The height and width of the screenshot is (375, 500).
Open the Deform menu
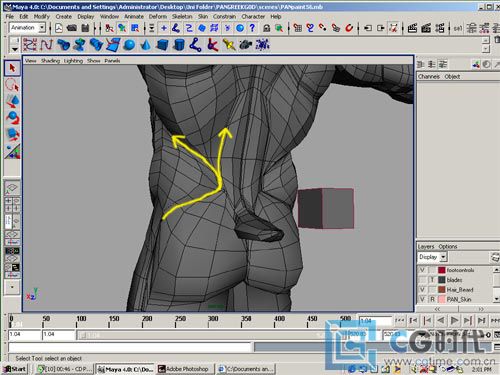(x=157, y=16)
